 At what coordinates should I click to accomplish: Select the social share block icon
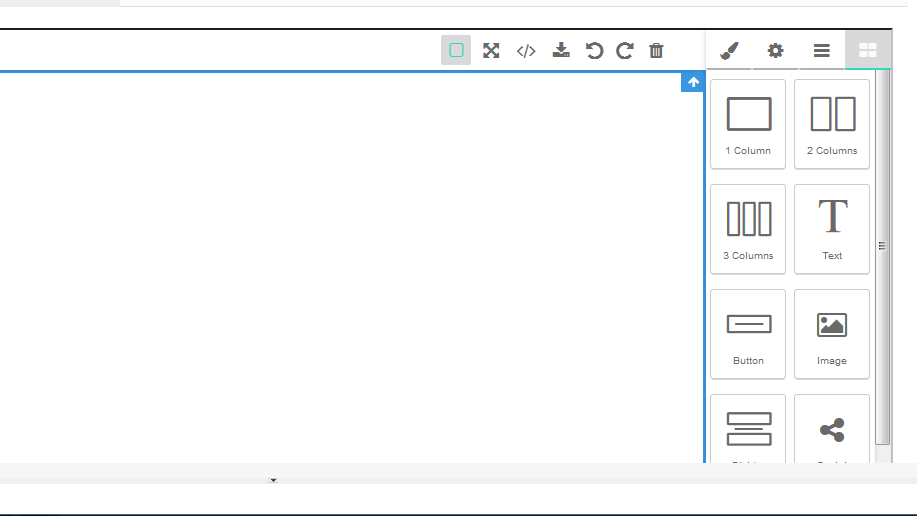(x=832, y=430)
